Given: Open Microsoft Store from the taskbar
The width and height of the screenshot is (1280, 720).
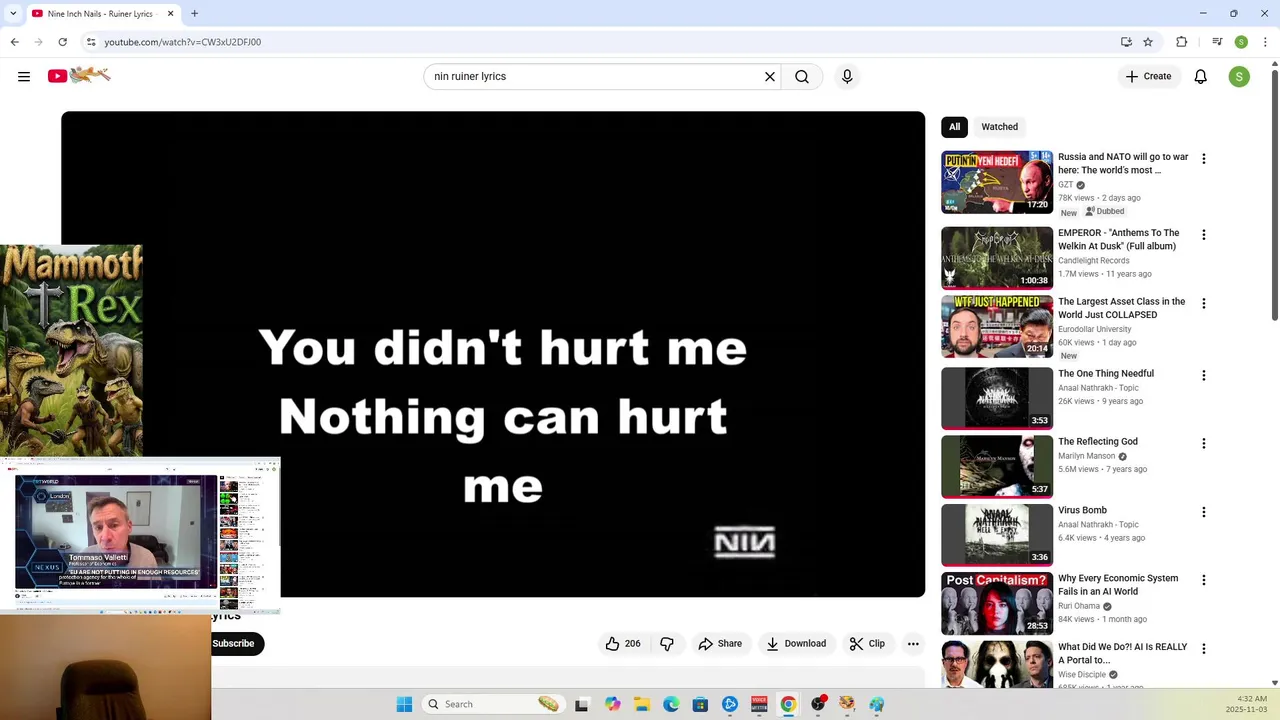Looking at the screenshot, I should 700,704.
